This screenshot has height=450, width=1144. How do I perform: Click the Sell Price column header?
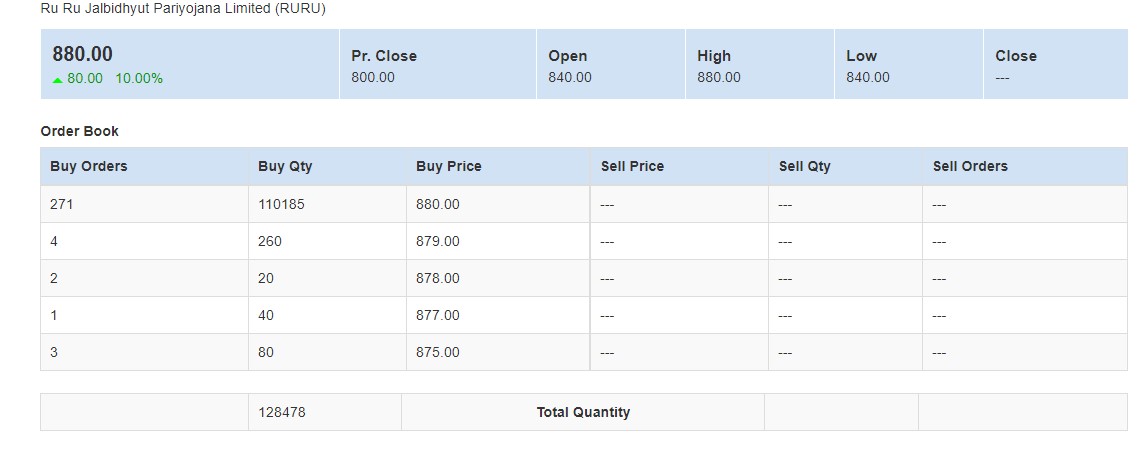coord(632,166)
